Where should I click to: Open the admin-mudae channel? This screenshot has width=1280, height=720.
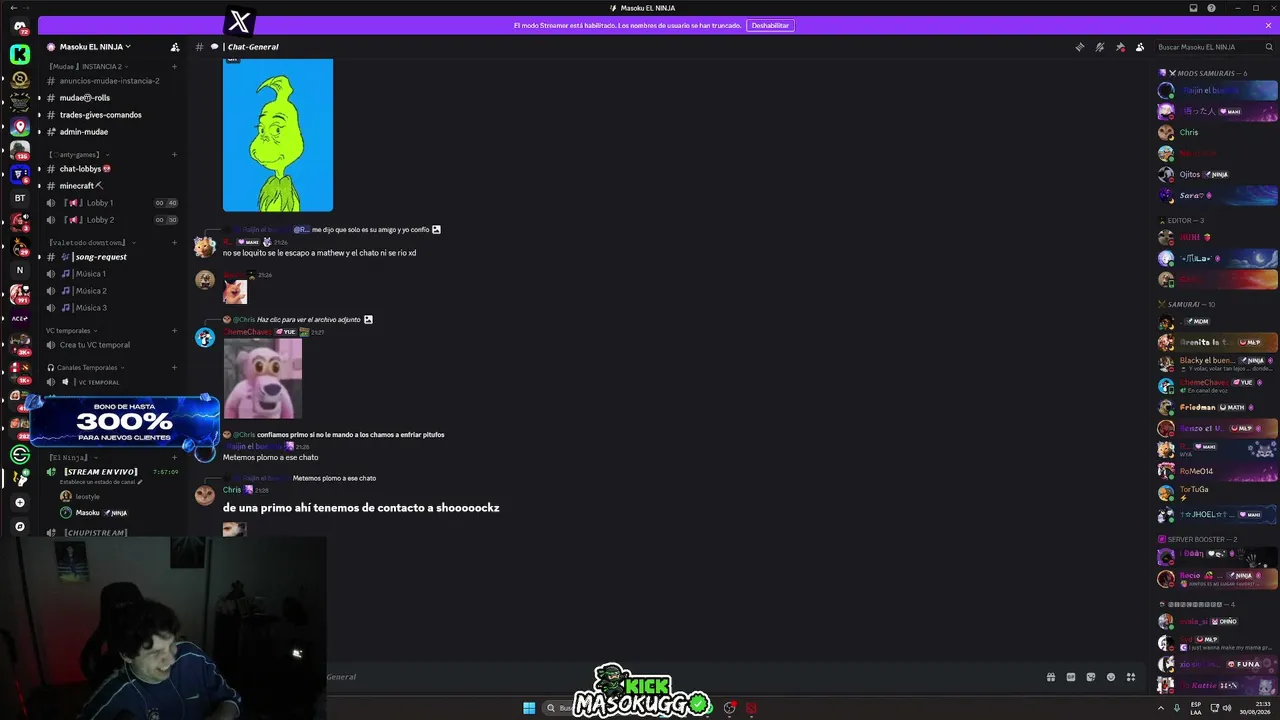click(x=109, y=132)
